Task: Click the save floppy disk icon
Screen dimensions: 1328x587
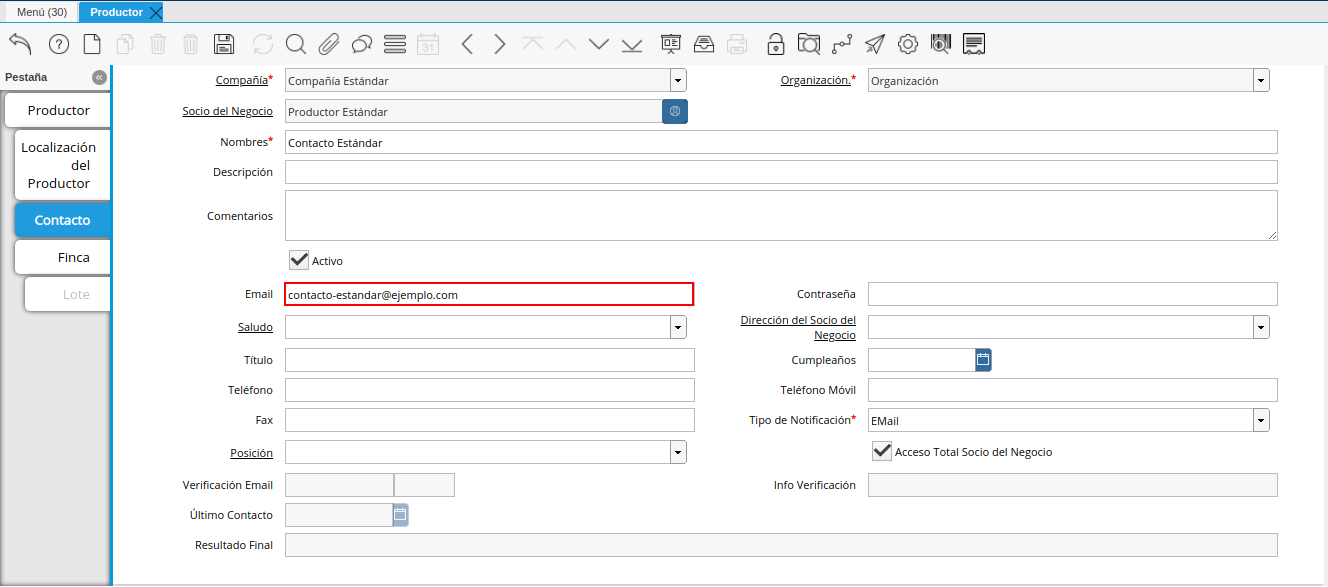Action: pyautogui.click(x=224, y=44)
